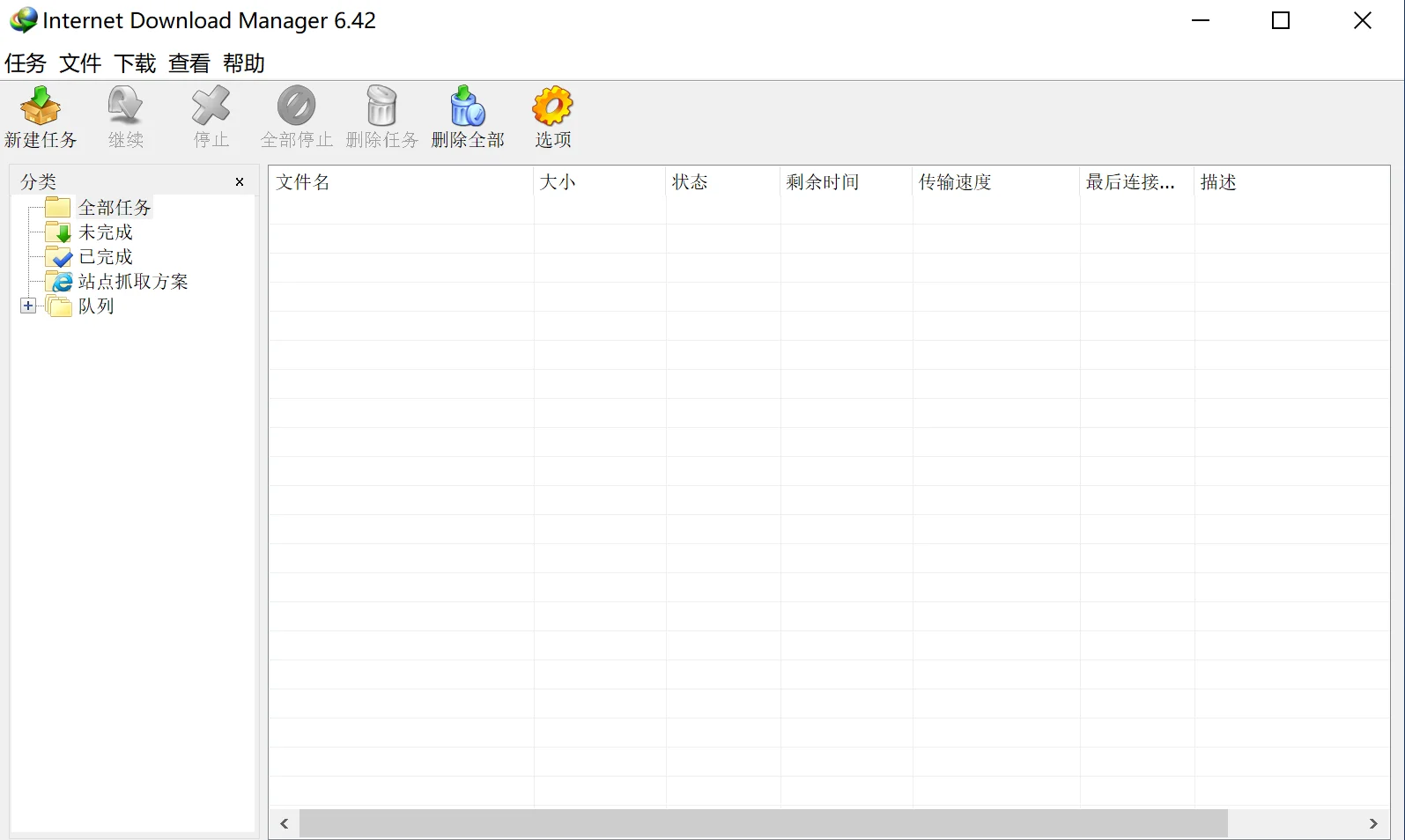Click the 停止 (stop) toolbar icon
Image resolution: width=1405 pixels, height=840 pixels.
[211, 107]
